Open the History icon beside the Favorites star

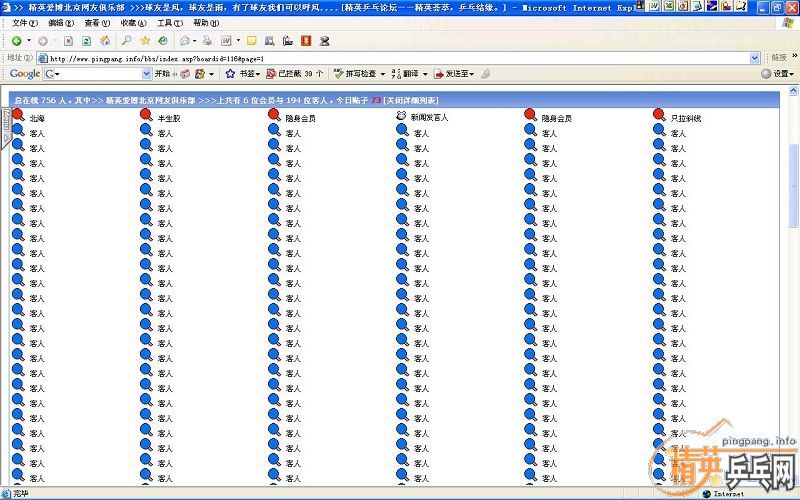tap(163, 41)
